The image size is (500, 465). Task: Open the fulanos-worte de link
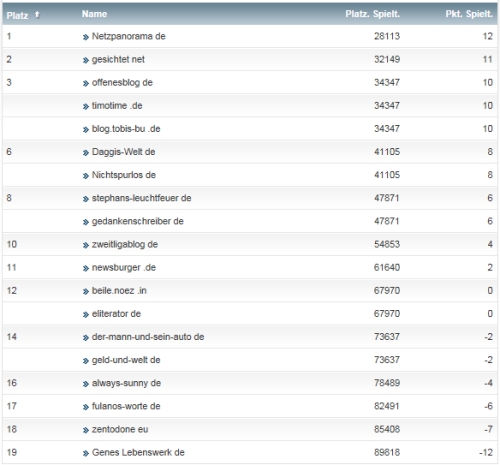[x=126, y=406]
